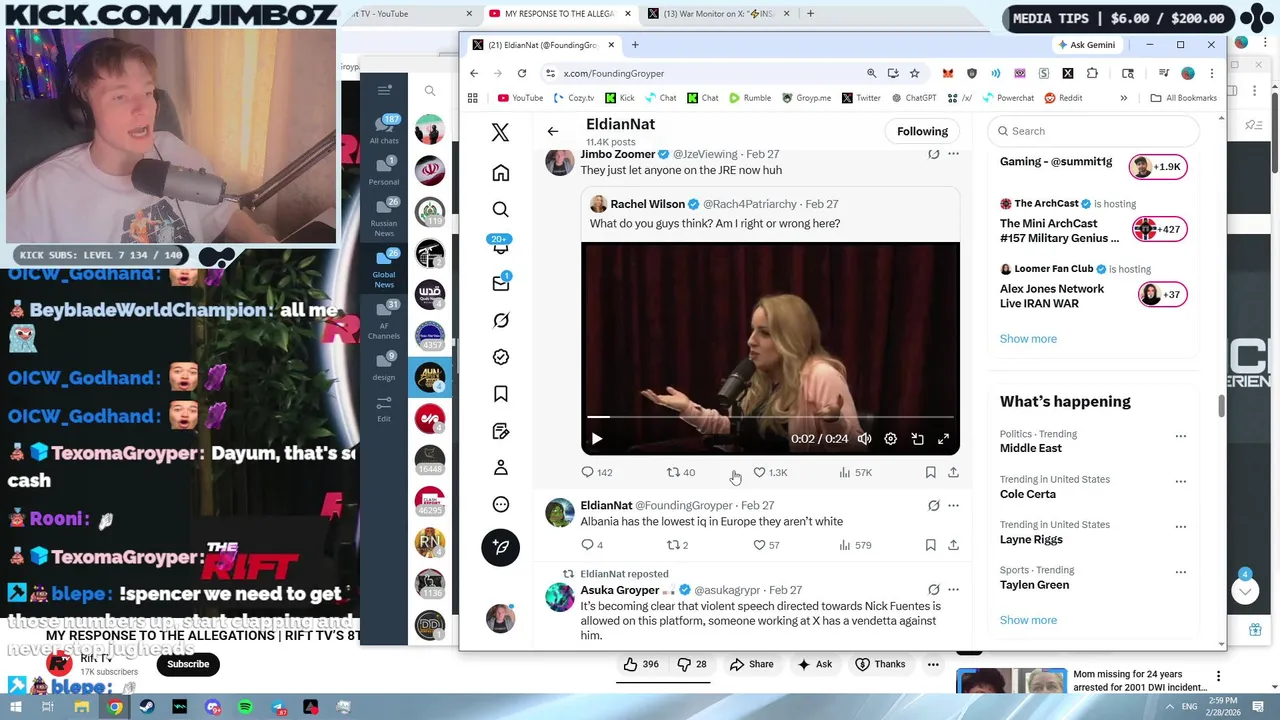Switch to the War Monitor on X tab
Image resolution: width=1280 pixels, height=720 pixels.
(x=716, y=14)
